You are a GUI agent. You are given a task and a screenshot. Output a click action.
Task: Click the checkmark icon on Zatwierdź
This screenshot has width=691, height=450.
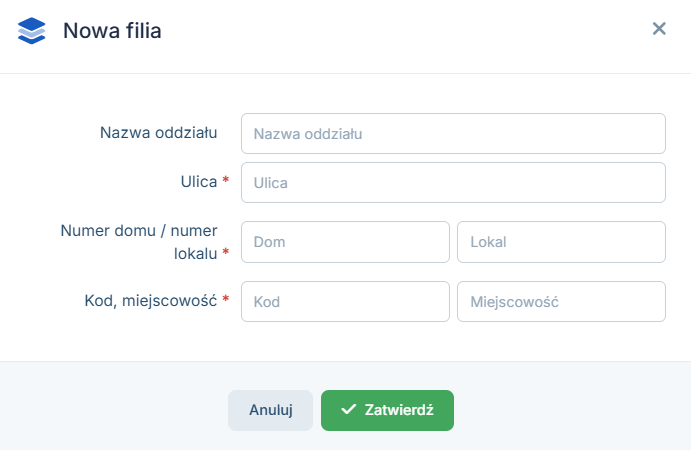tap(349, 410)
